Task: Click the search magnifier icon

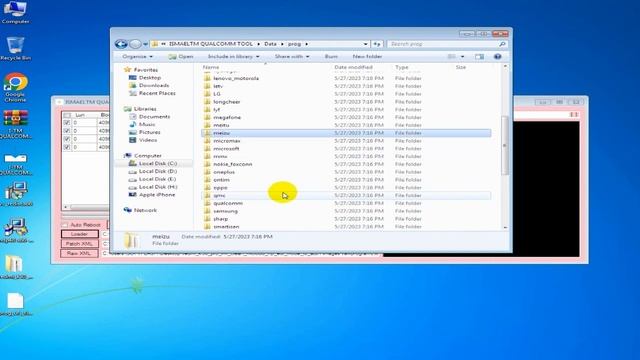Action: pos(502,44)
